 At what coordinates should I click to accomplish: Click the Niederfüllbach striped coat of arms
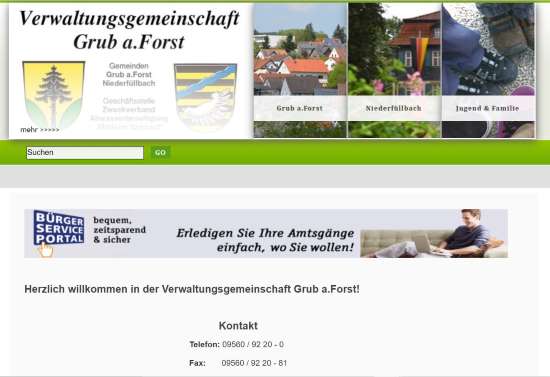[x=206, y=97]
